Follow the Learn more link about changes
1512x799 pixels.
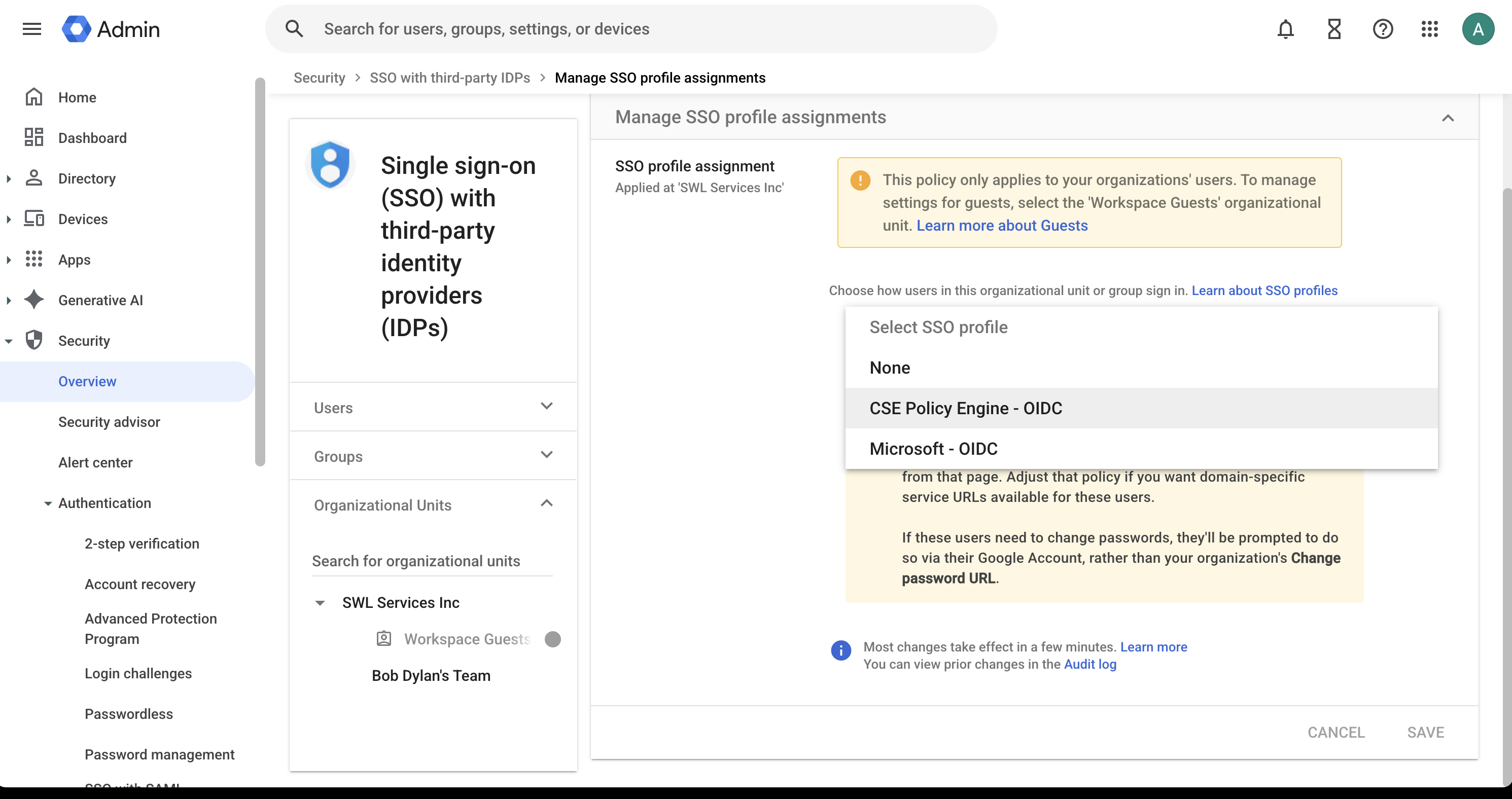tap(1153, 646)
